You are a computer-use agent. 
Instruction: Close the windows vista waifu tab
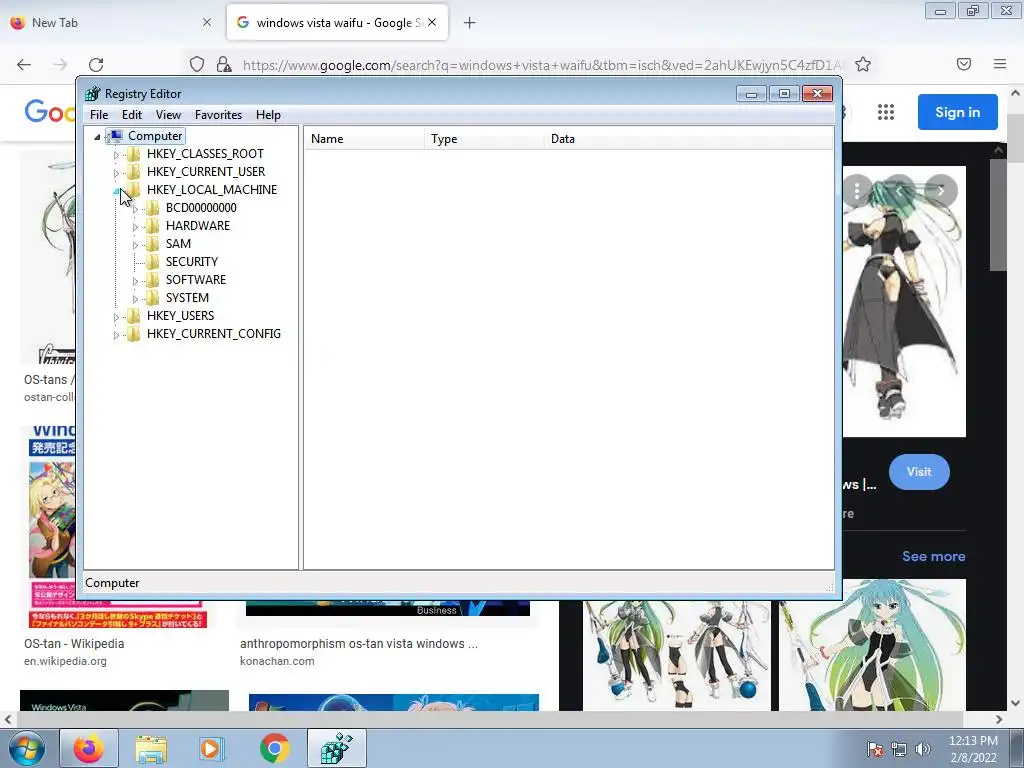(432, 22)
